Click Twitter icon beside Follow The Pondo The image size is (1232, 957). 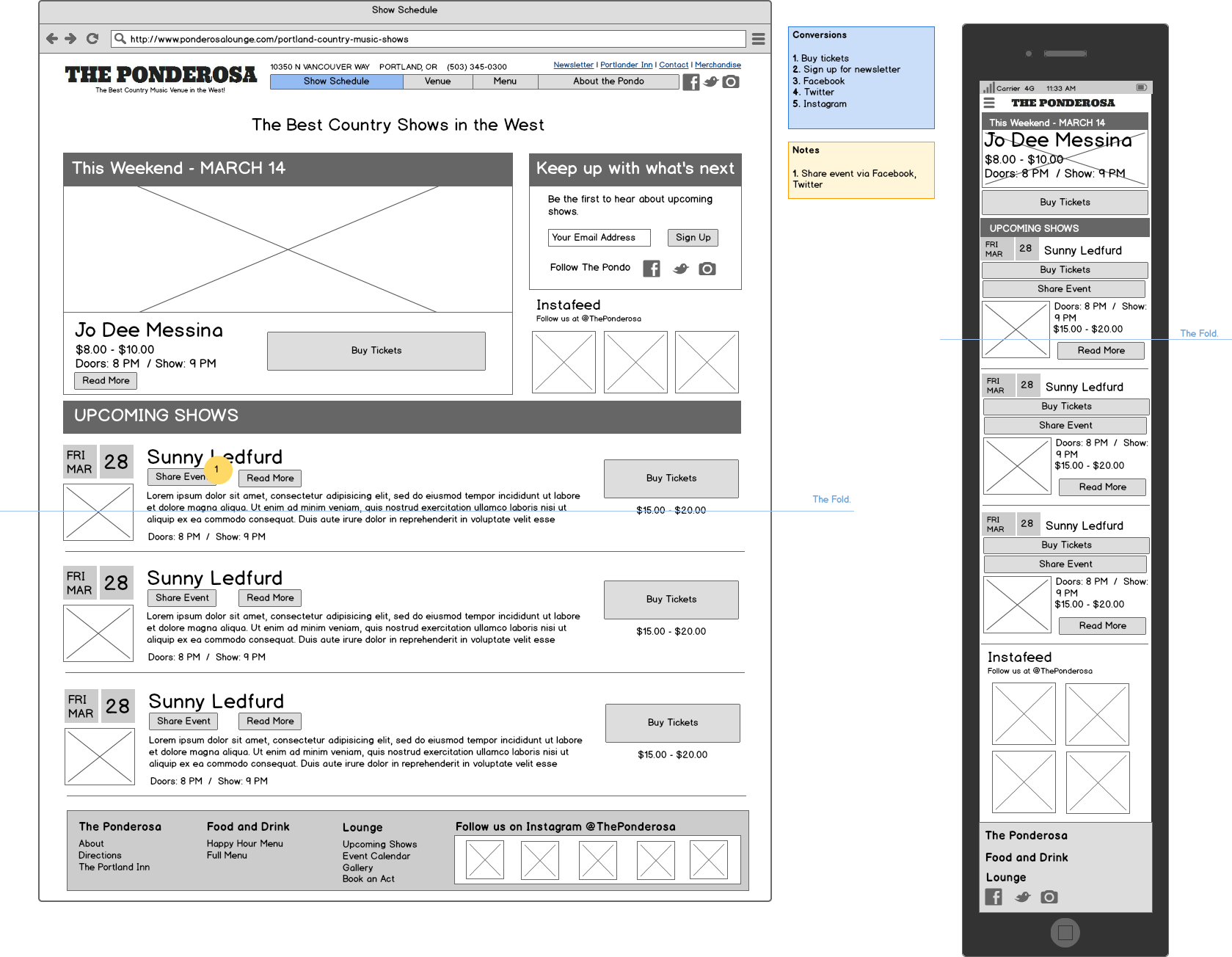[681, 269]
